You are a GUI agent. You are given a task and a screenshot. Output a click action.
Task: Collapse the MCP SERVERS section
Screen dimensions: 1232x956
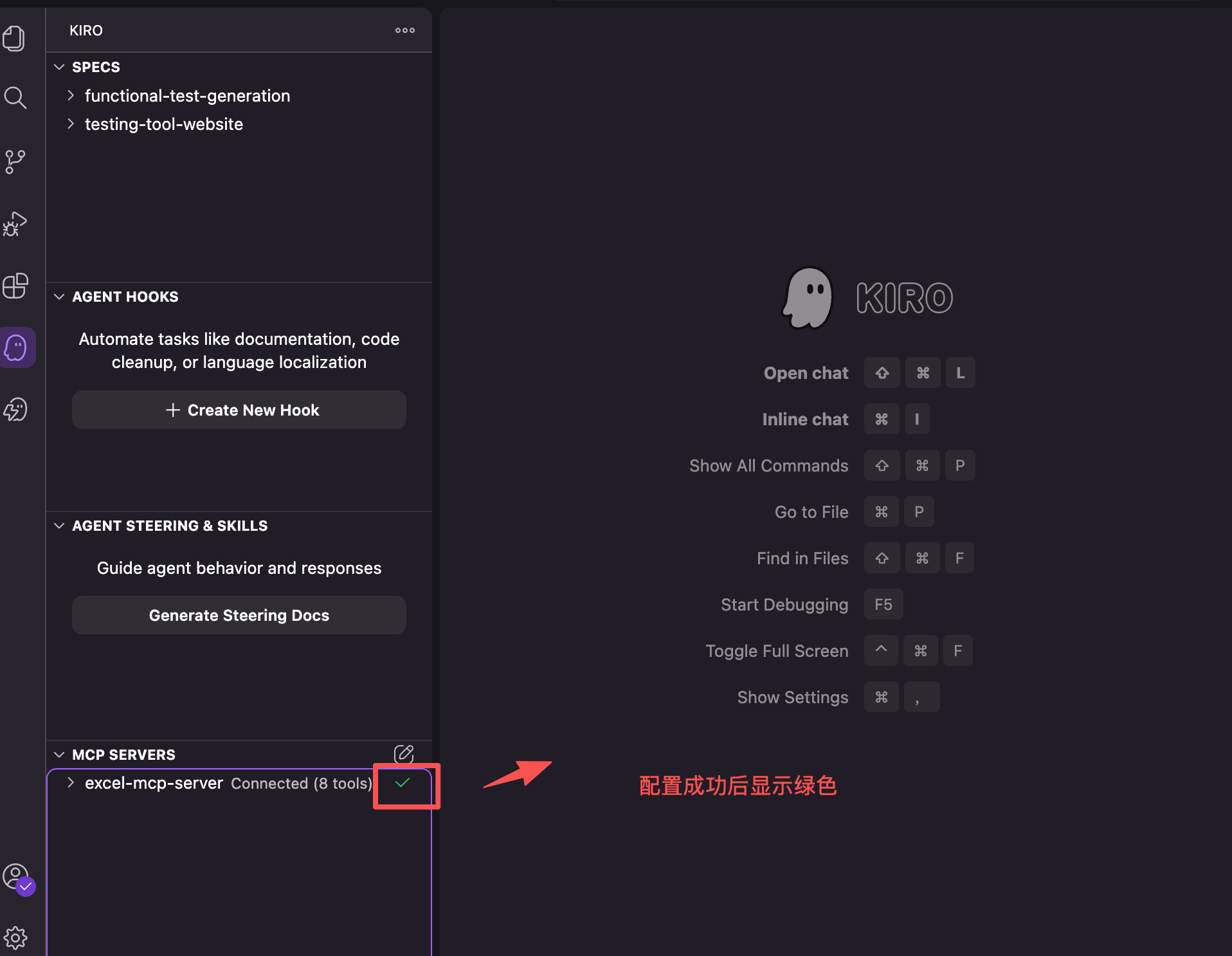(x=59, y=755)
